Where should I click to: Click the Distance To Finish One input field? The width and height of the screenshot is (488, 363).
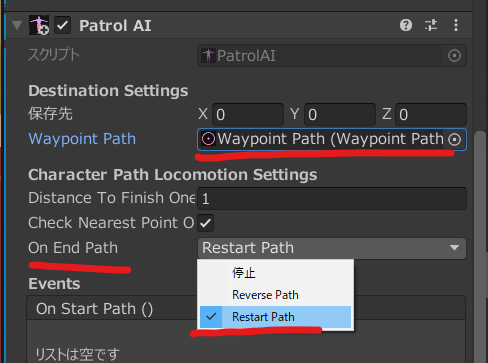click(x=332, y=198)
